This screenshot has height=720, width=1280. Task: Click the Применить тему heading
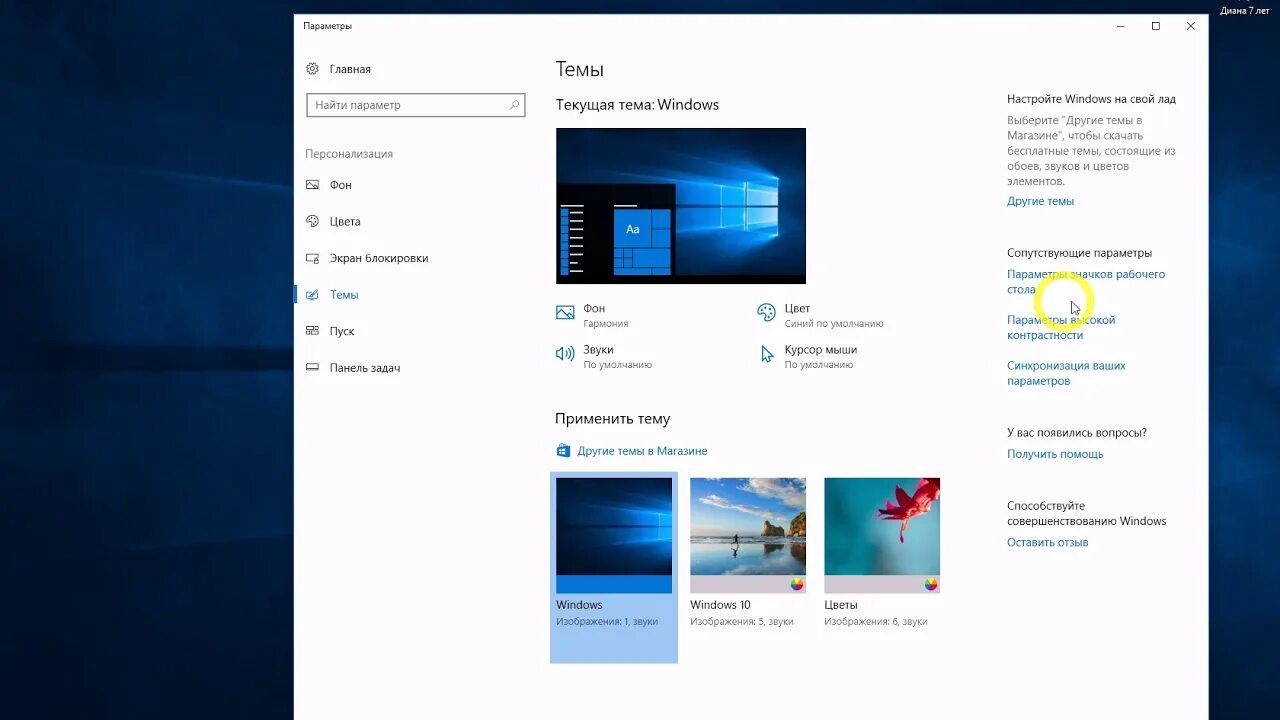click(x=612, y=419)
